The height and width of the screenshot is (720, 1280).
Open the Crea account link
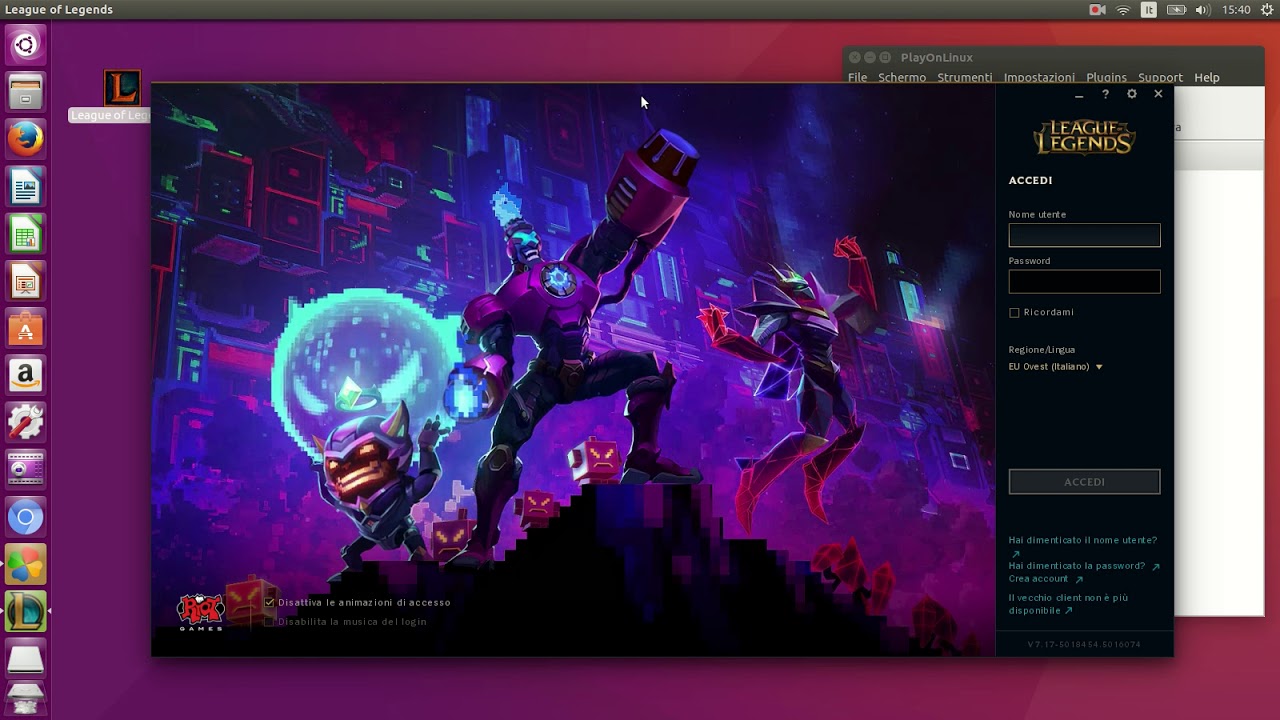1045,579
